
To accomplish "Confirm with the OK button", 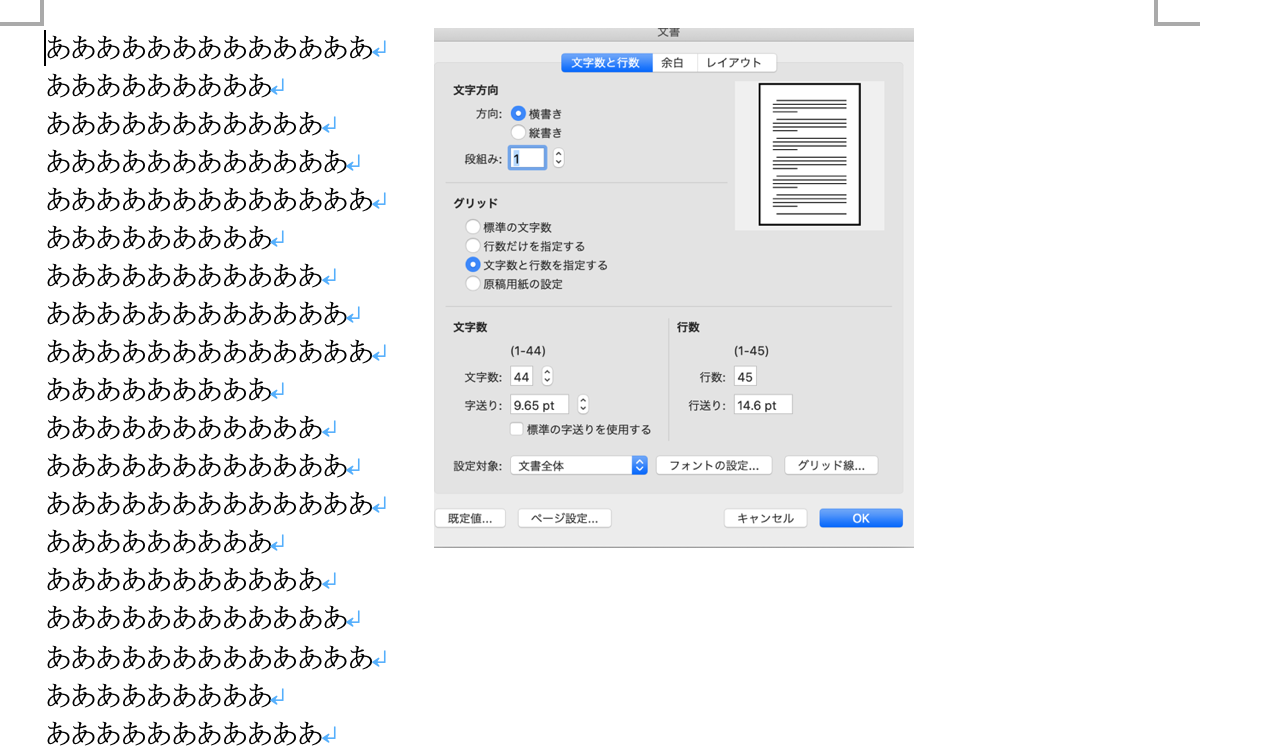I will [860, 518].
